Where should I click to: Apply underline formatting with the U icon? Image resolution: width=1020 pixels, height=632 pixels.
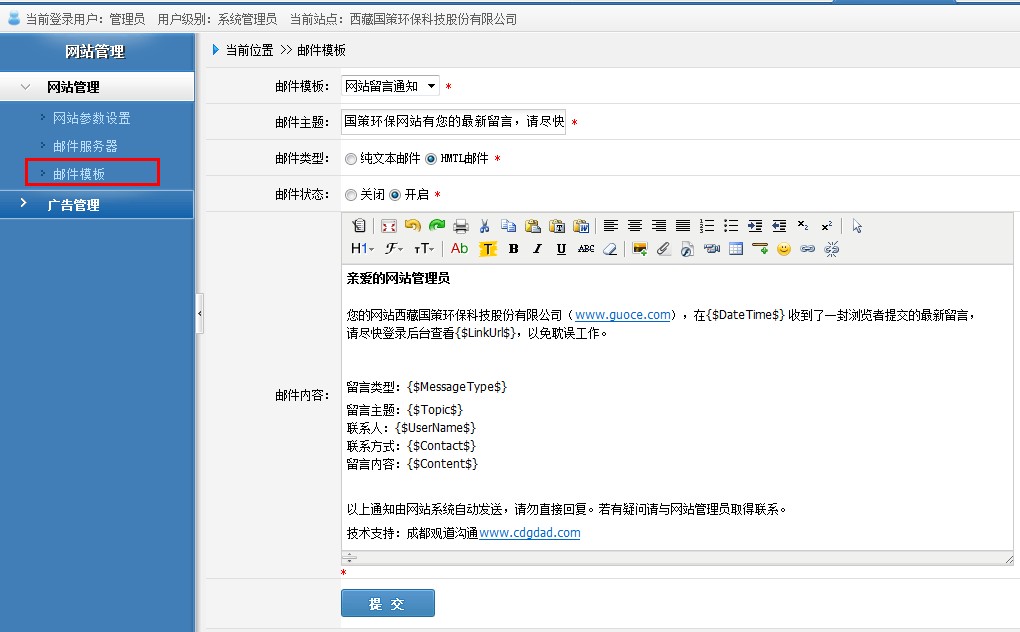point(561,249)
